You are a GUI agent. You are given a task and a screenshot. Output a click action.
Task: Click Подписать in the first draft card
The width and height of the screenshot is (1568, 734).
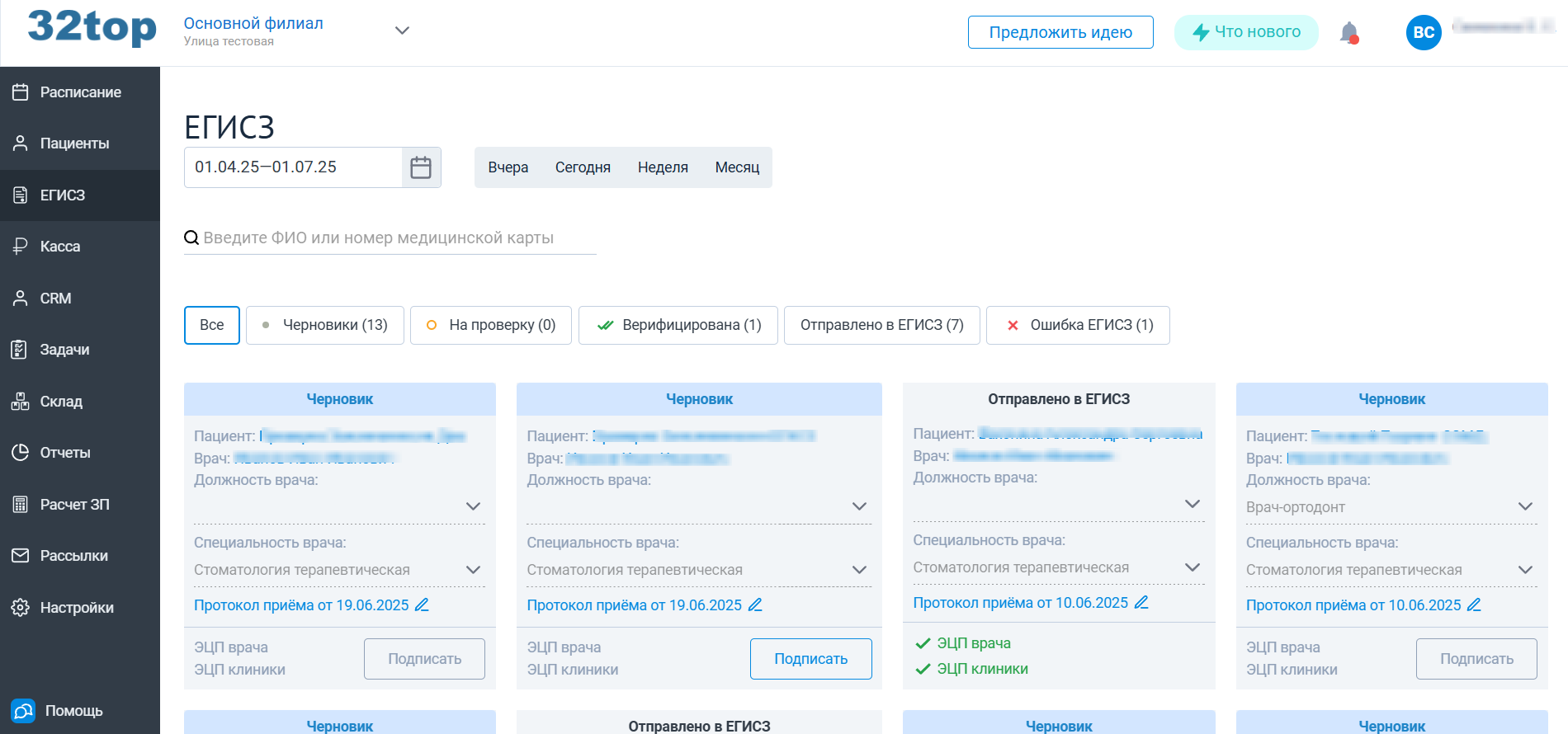click(424, 659)
